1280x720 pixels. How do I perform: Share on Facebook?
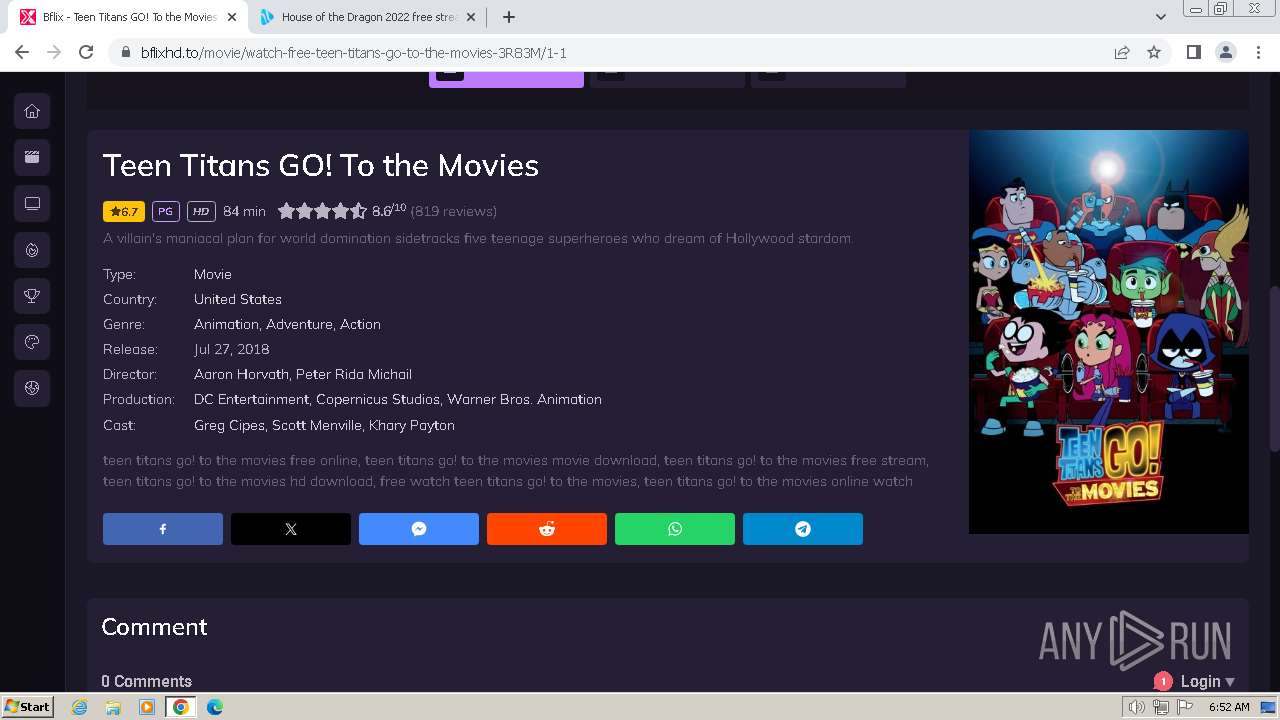[x=163, y=529]
